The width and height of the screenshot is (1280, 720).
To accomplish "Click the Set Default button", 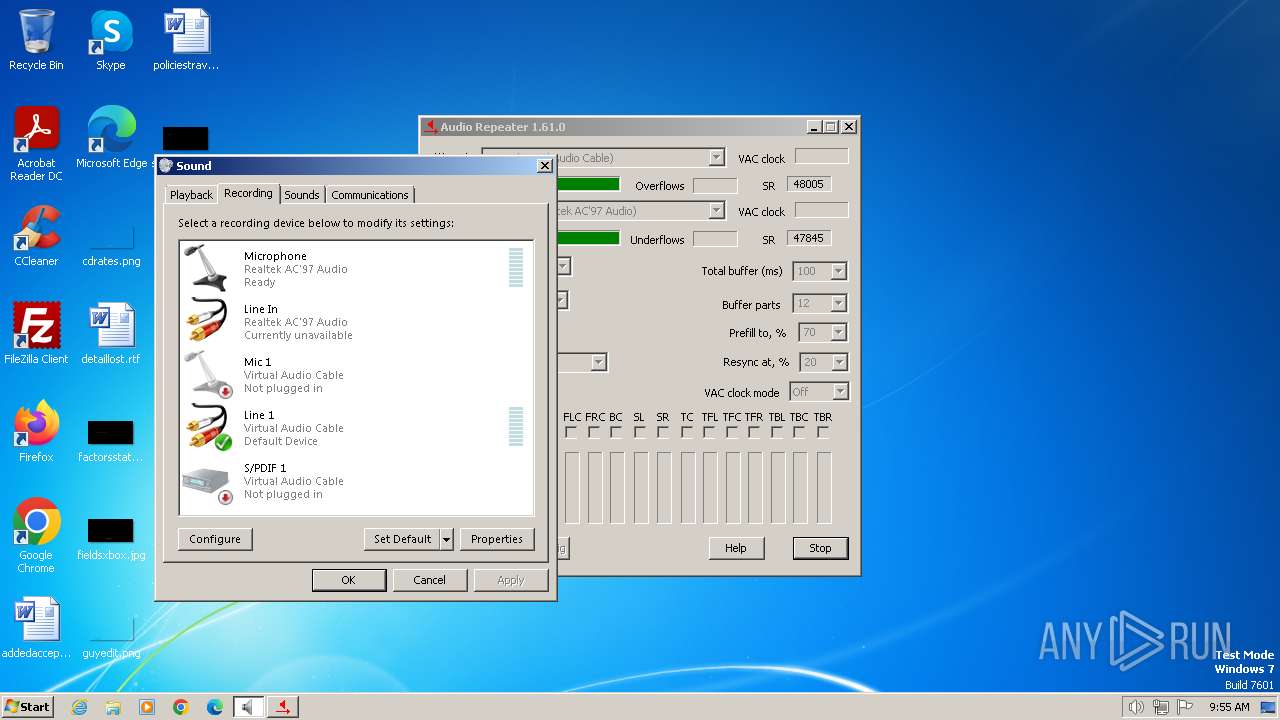I will (402, 539).
